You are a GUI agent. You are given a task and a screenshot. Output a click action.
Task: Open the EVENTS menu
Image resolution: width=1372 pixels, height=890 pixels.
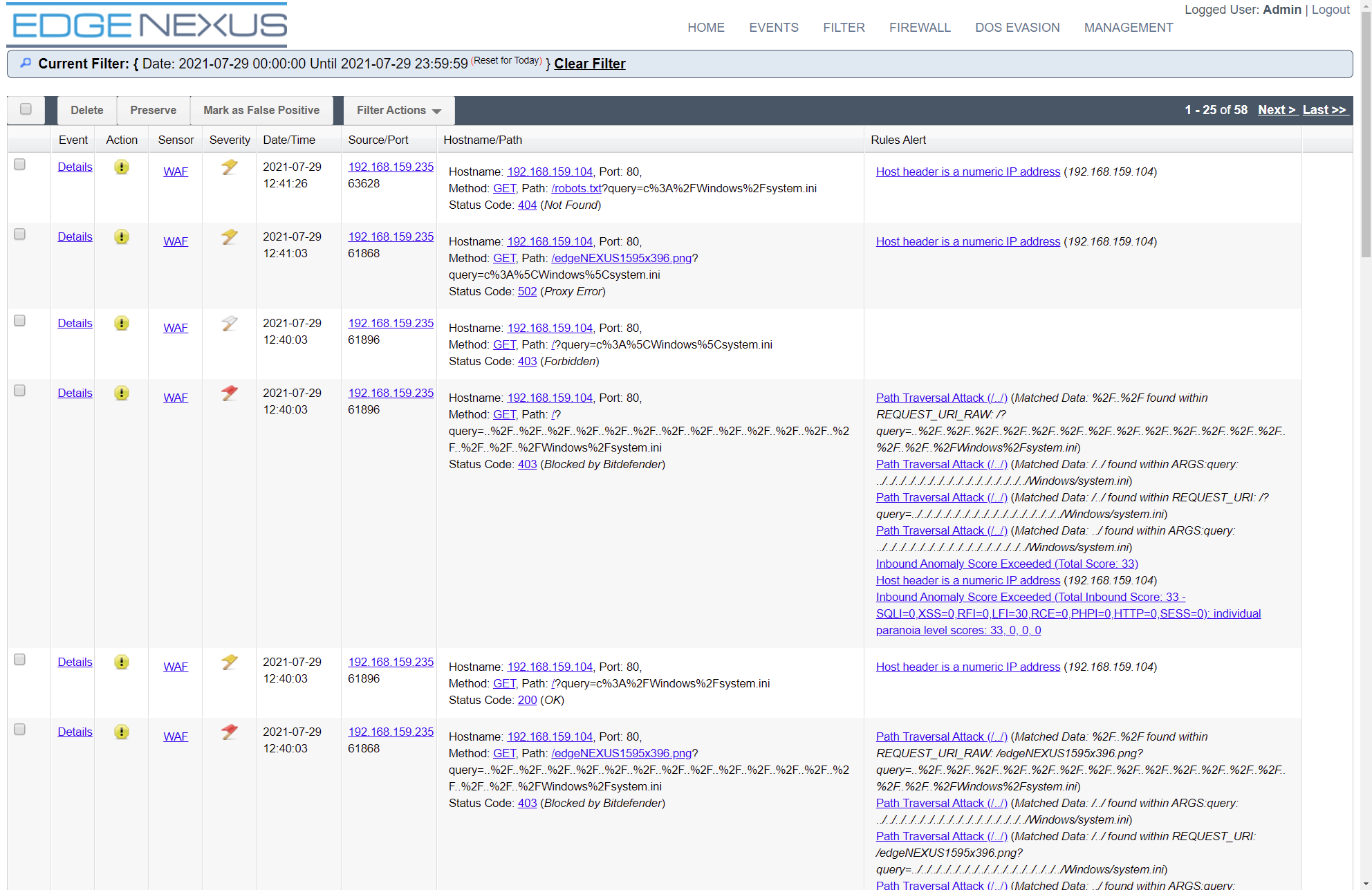click(774, 28)
